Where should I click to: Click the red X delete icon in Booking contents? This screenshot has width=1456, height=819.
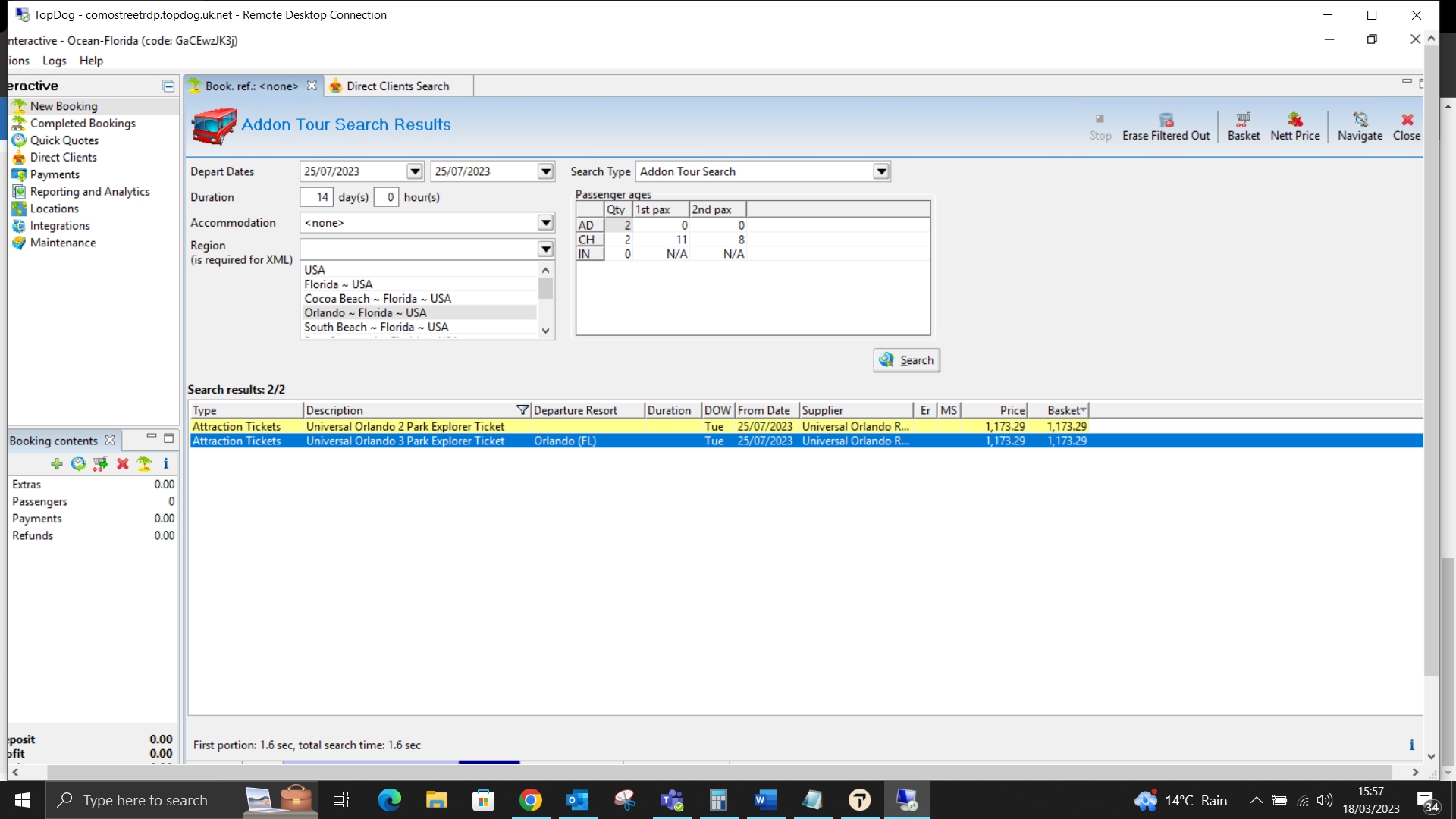122,463
